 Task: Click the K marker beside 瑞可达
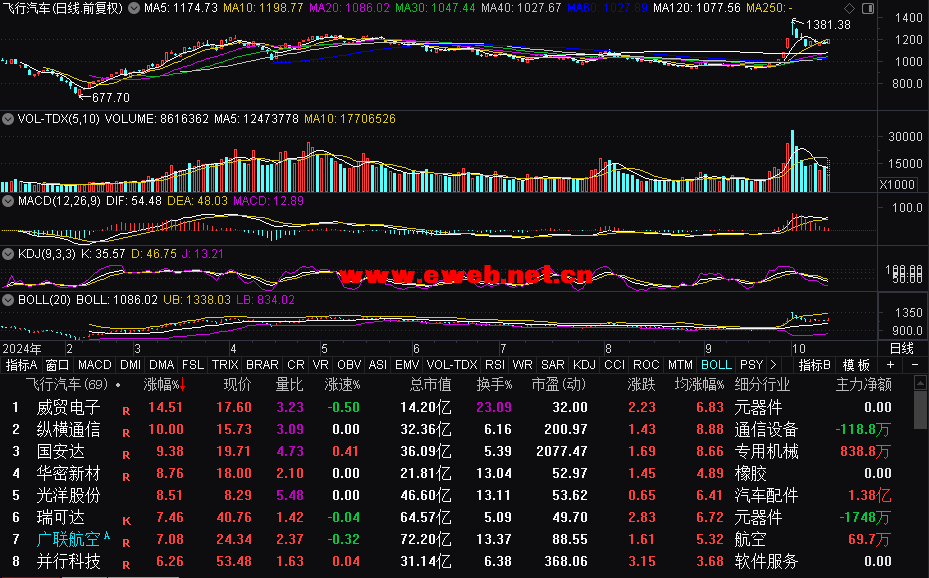[x=126, y=521]
